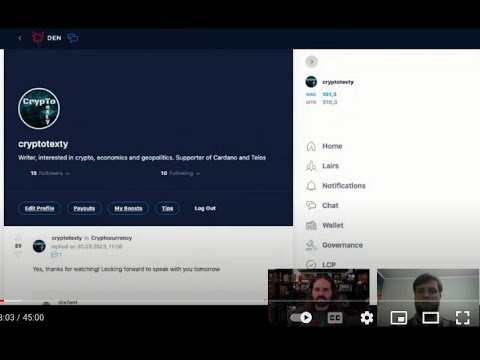Open the DEN logo home

(47, 38)
